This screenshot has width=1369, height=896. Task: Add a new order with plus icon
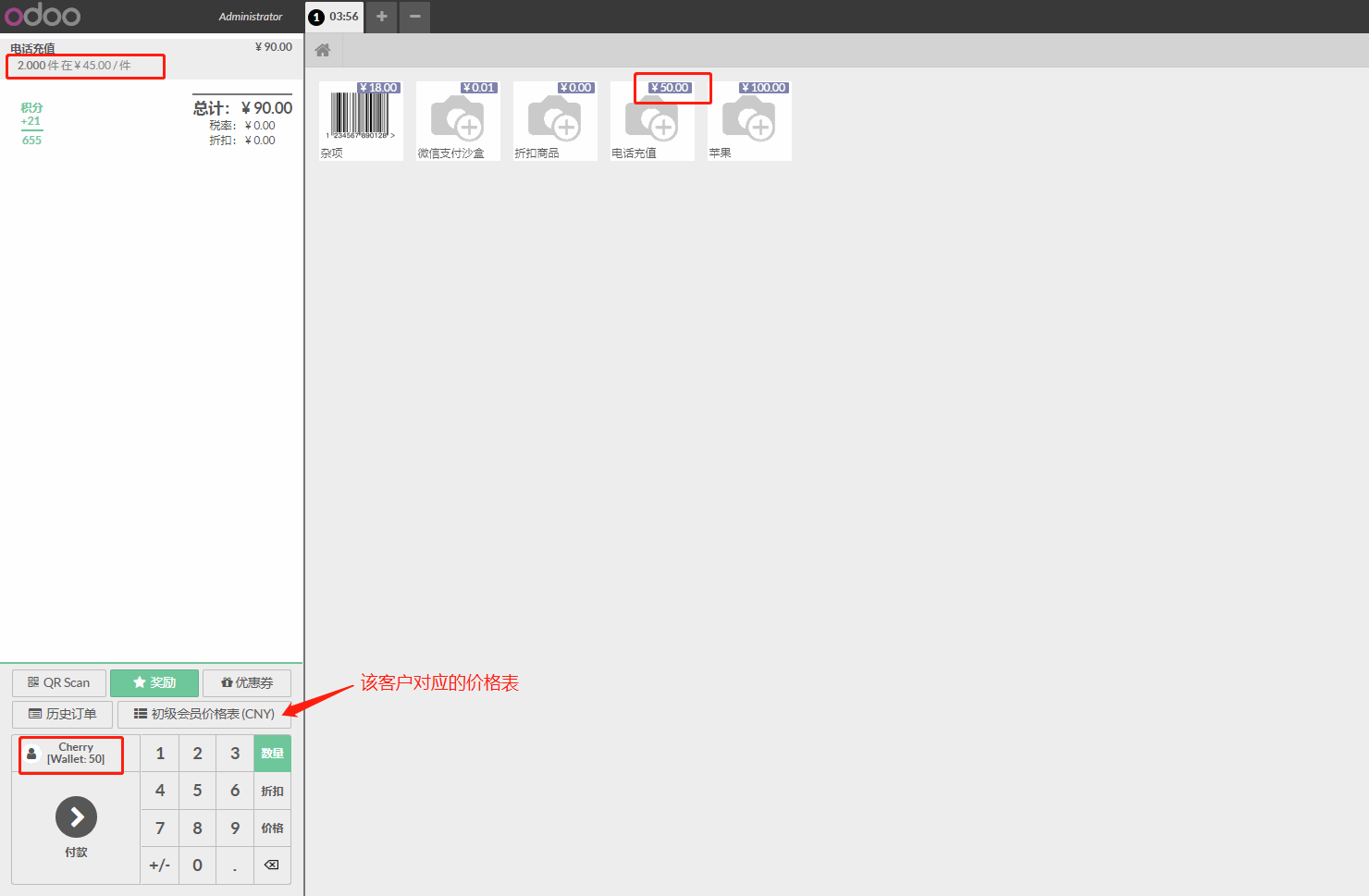click(381, 17)
